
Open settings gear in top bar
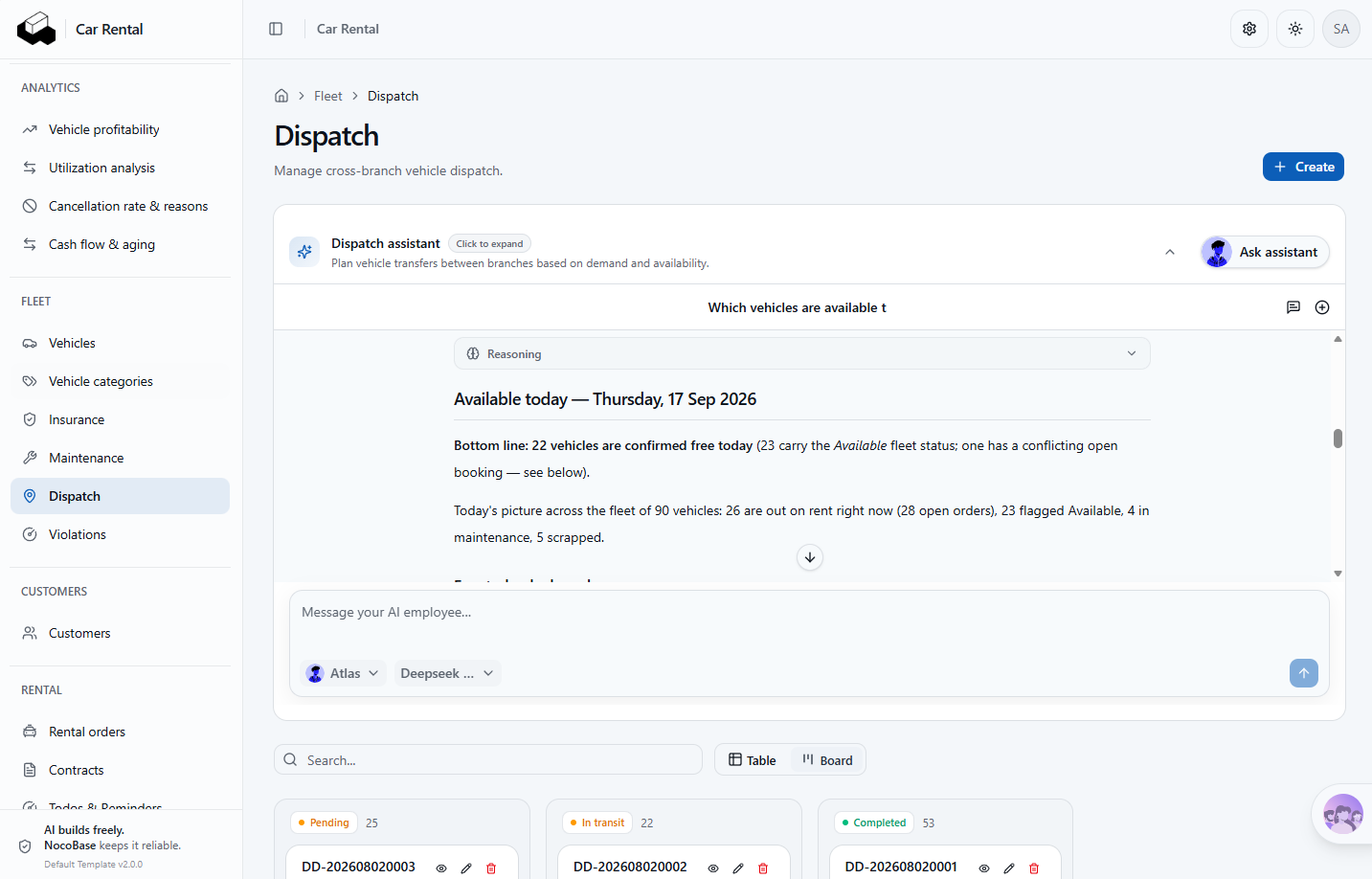pos(1249,29)
